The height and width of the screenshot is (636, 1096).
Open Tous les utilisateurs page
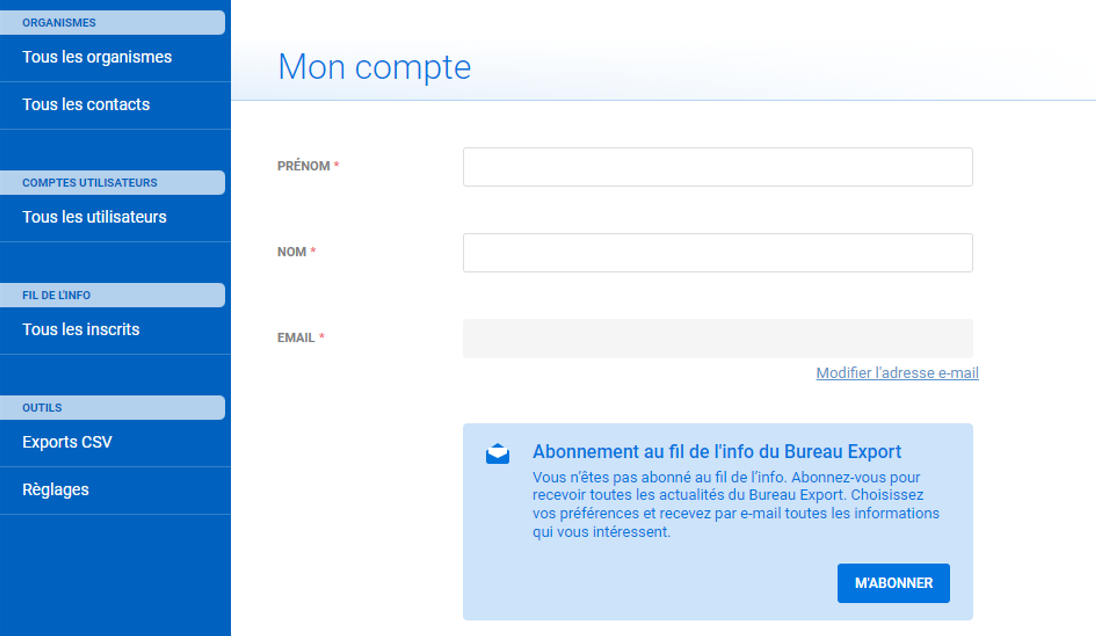94,217
